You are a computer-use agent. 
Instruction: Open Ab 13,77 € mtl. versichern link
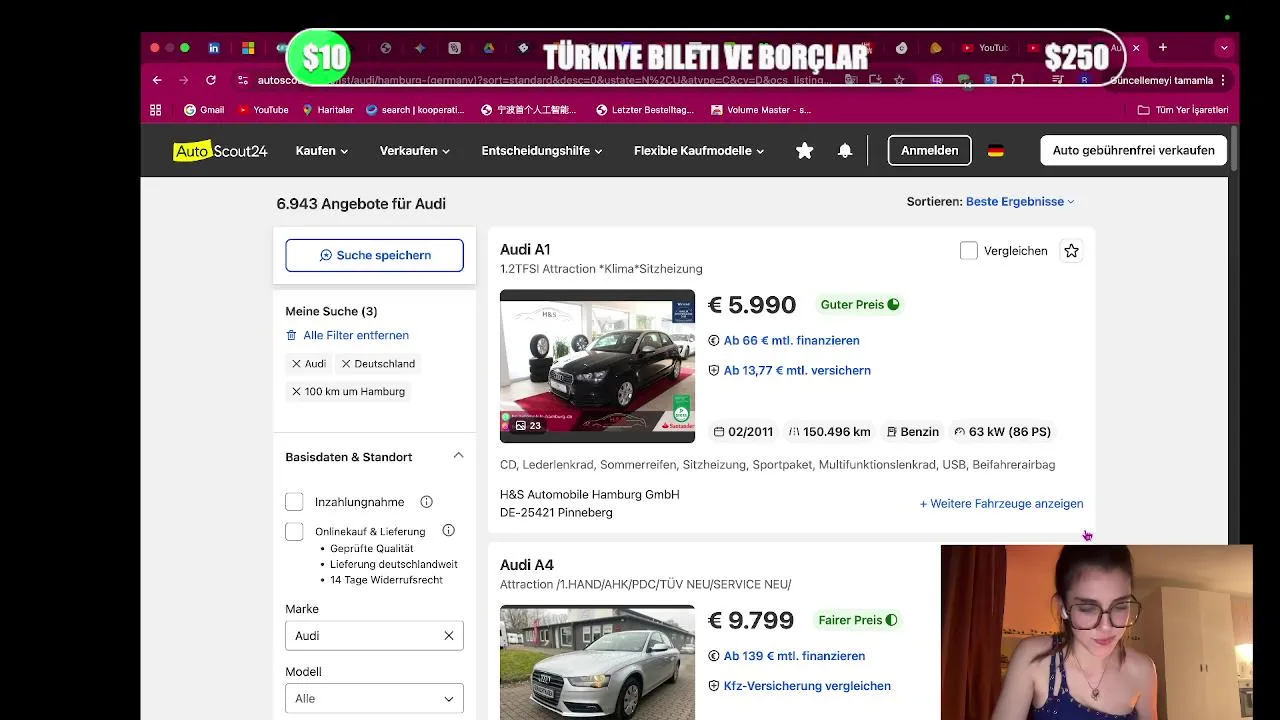click(797, 370)
